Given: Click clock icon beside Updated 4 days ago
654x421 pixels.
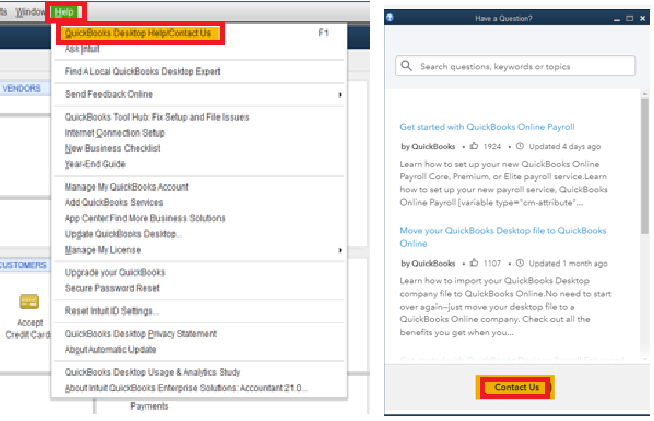Looking at the screenshot, I should point(519,146).
